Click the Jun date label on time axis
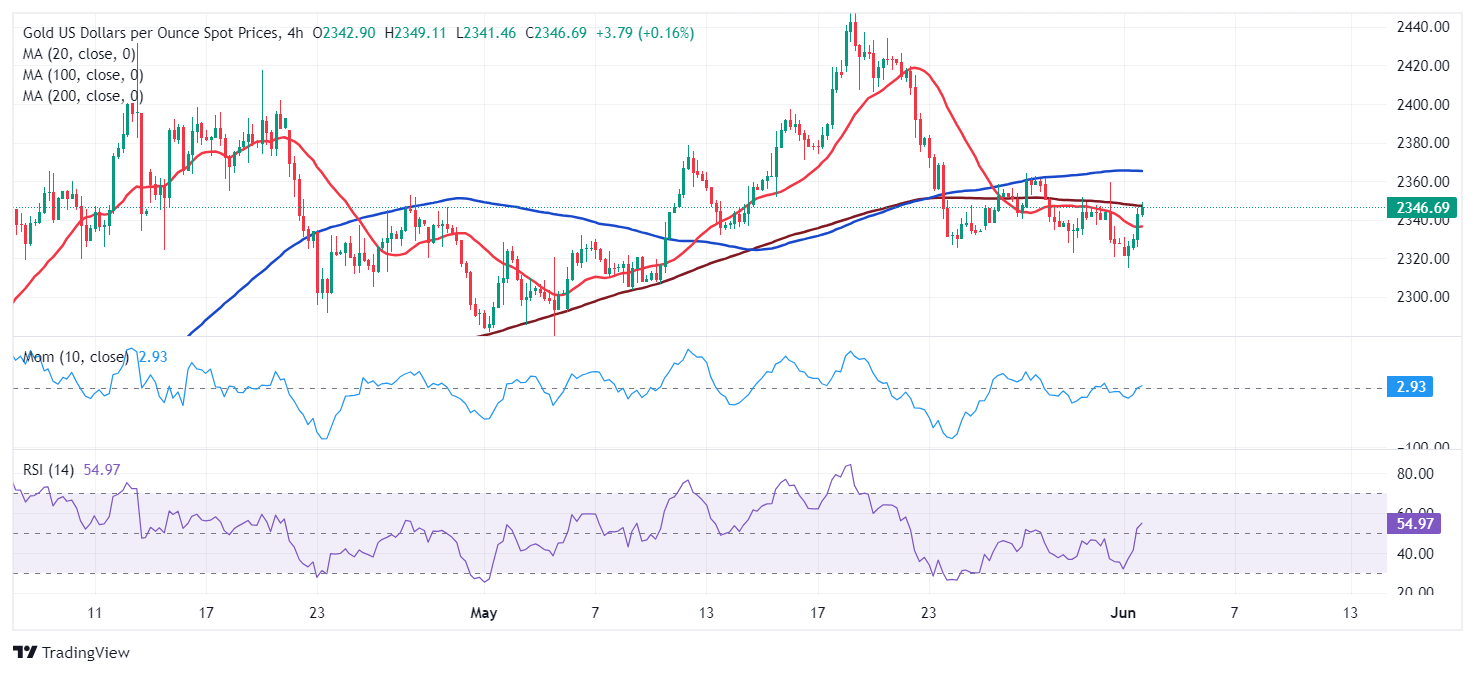The width and height of the screenshot is (1475, 674). [1119, 613]
